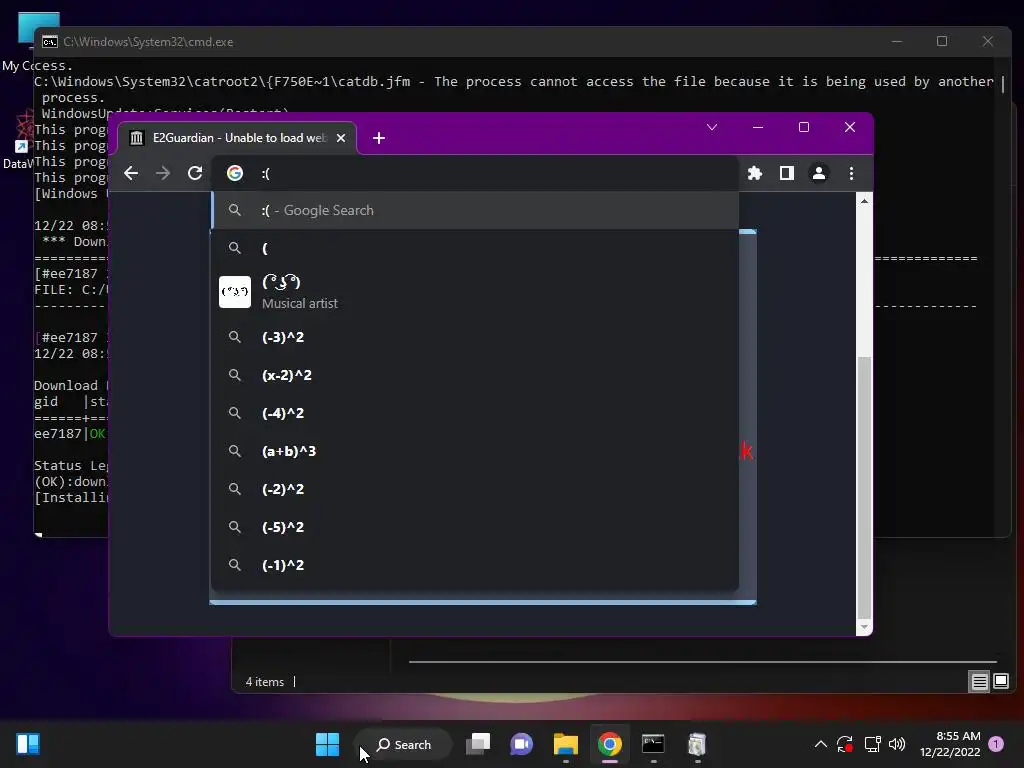Screen dimensions: 1024x768
Task: Select the '(' search suggestion
Action: click(x=475, y=248)
